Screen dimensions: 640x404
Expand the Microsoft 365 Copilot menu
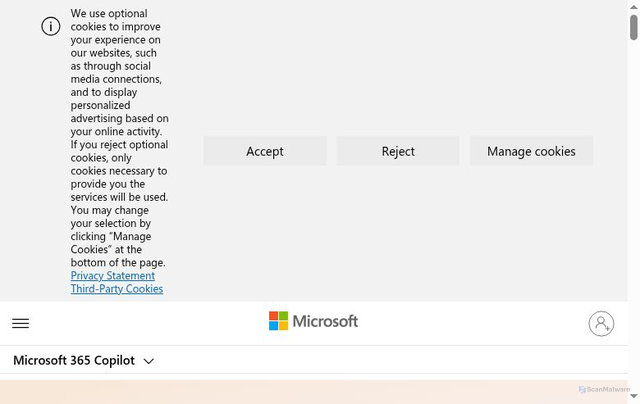pos(83,360)
